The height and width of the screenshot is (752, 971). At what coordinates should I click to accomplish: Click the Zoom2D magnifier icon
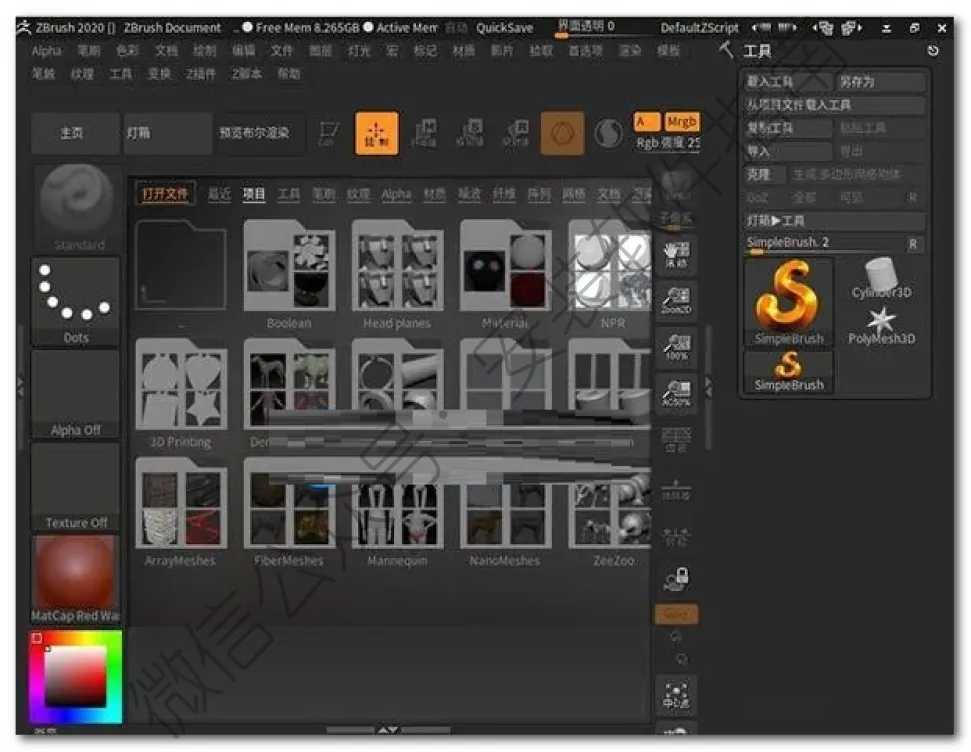coord(676,300)
